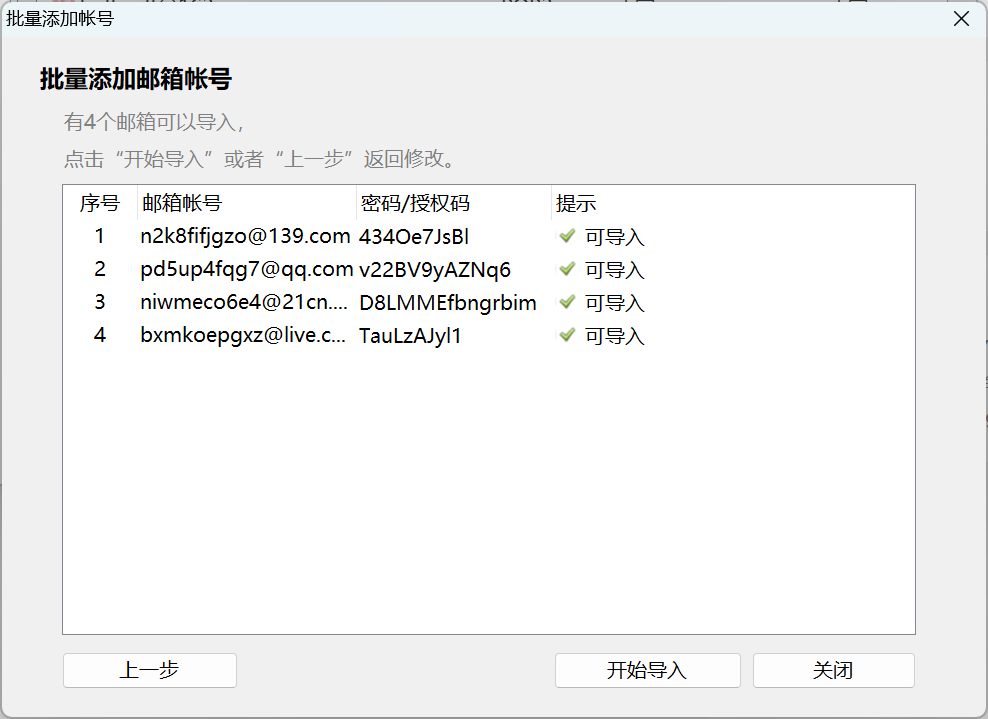Screen dimensions: 988x719
Task: Click the 提示 column header
Action: [576, 203]
